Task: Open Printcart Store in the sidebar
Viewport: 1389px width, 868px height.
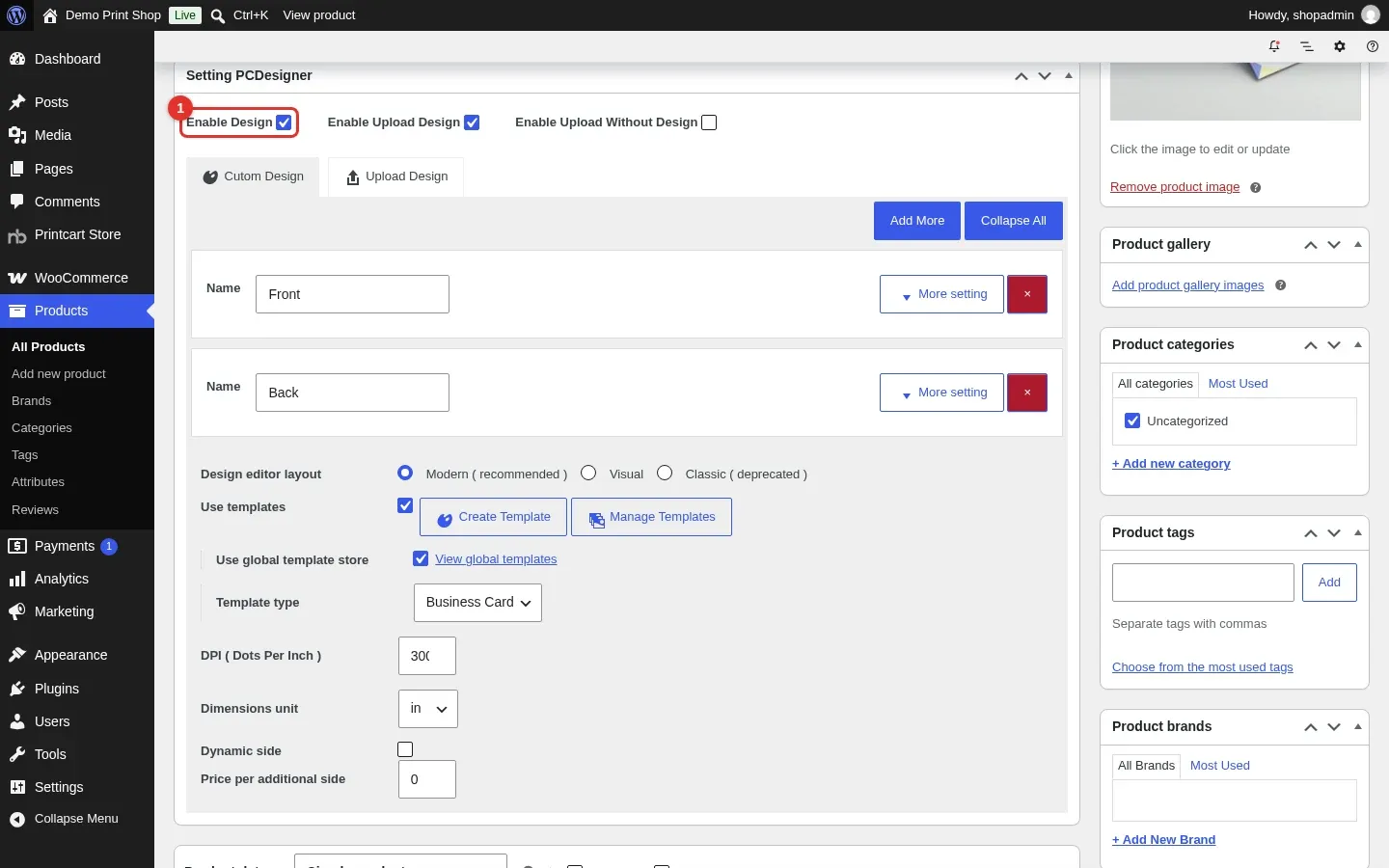Action: click(77, 234)
